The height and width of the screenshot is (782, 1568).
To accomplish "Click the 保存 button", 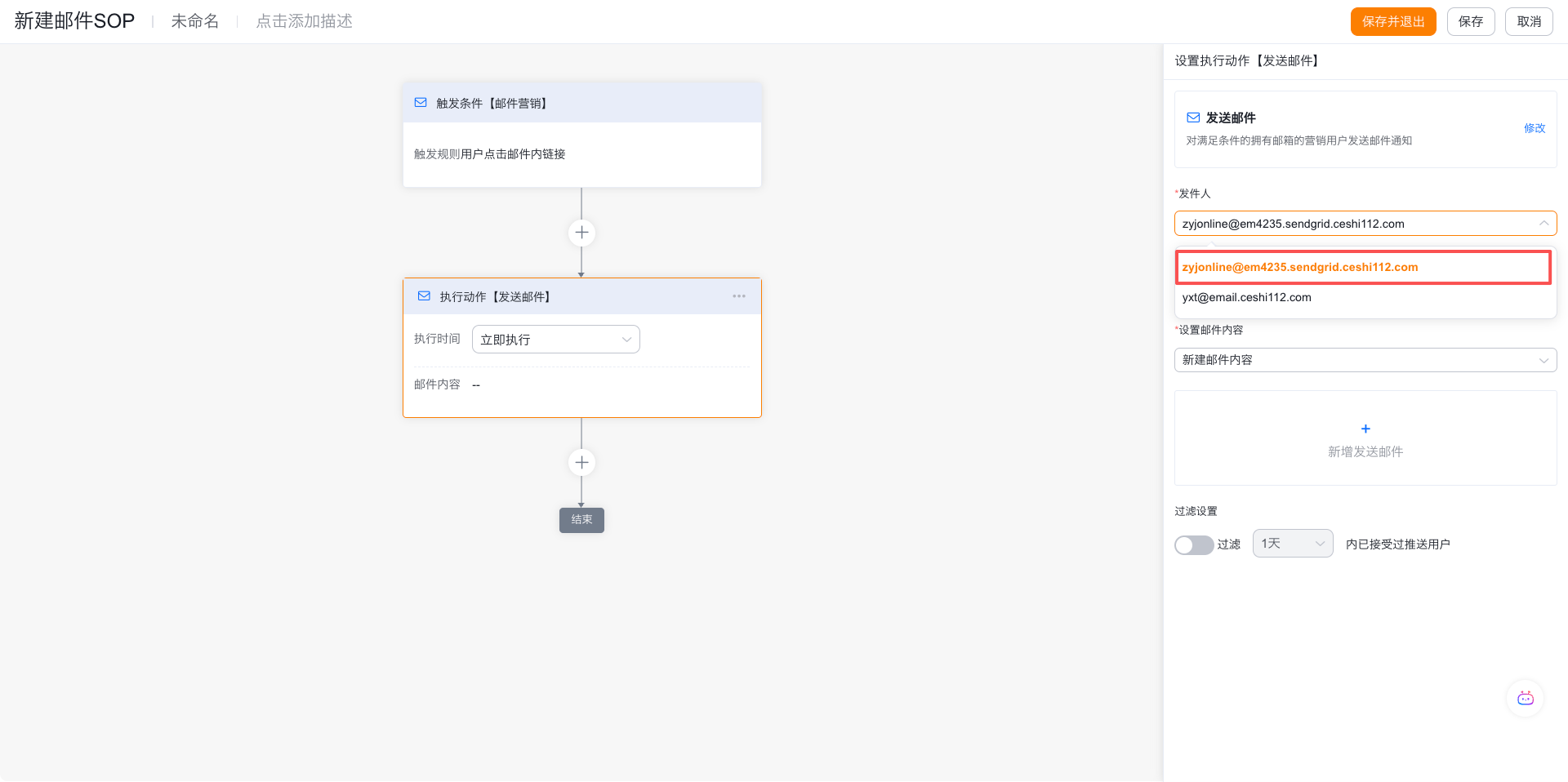I will click(1471, 21).
